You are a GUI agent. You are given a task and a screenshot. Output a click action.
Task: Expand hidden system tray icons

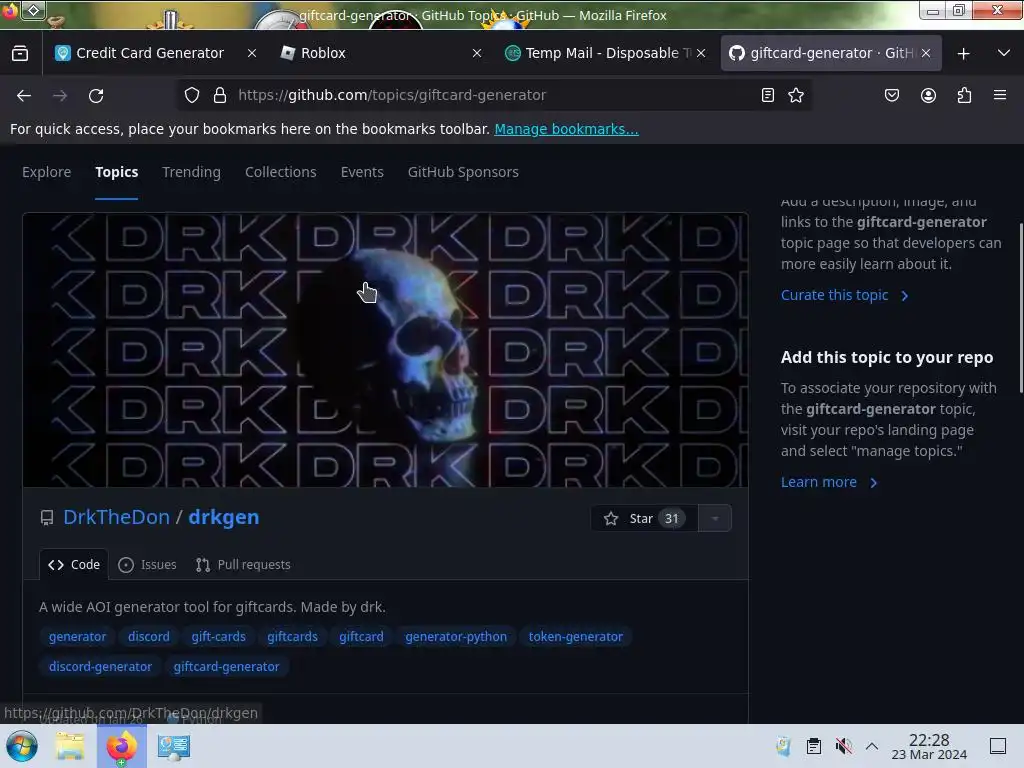[872, 746]
